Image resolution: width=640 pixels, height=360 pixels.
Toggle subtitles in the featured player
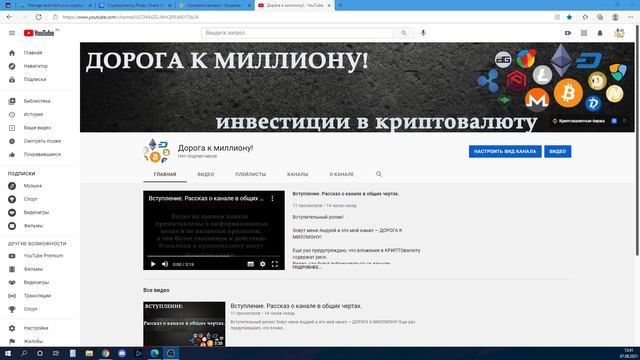pyautogui.click(x=251, y=264)
